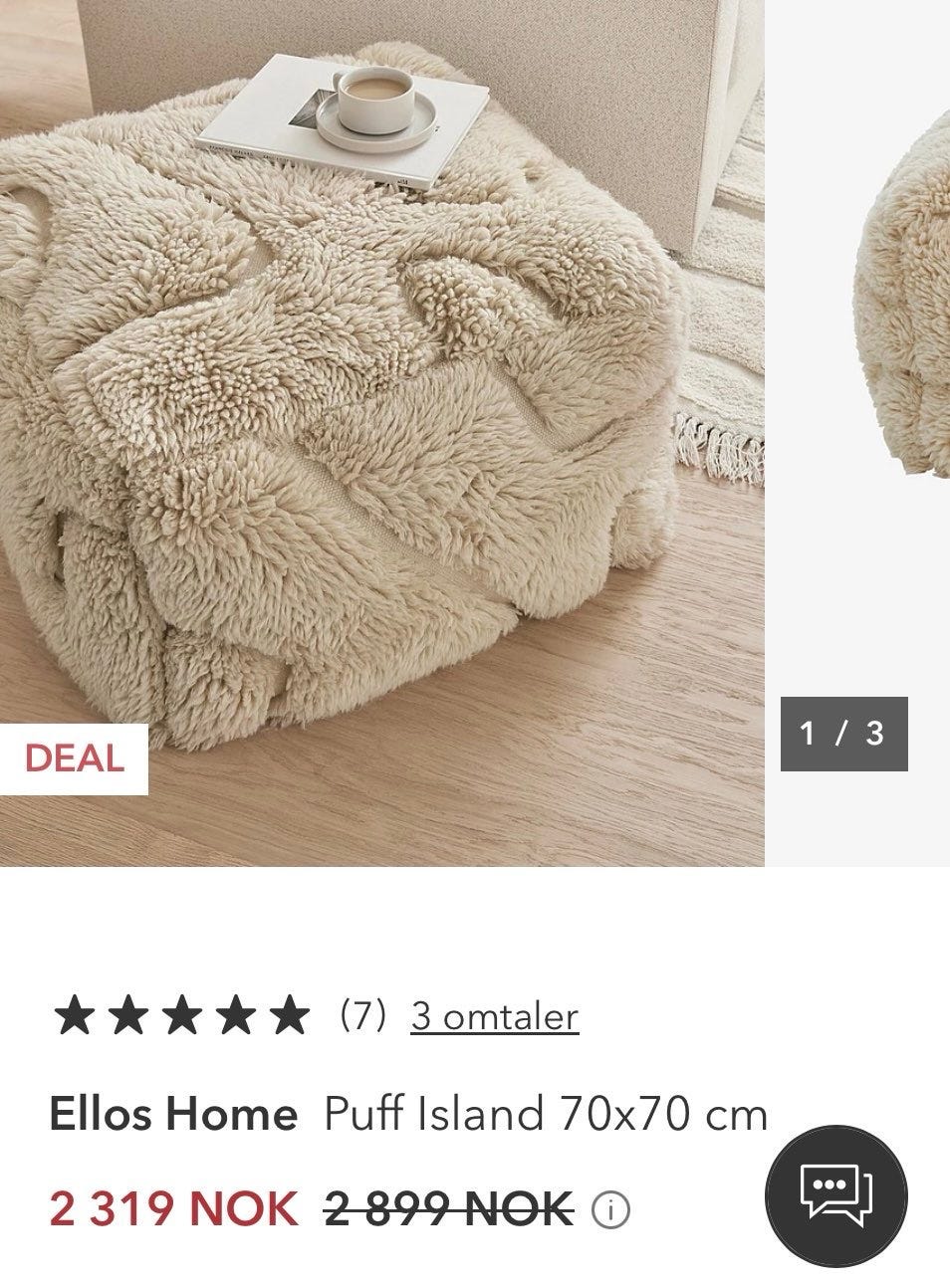Open the 3 omtaler reviews link

494,1016
